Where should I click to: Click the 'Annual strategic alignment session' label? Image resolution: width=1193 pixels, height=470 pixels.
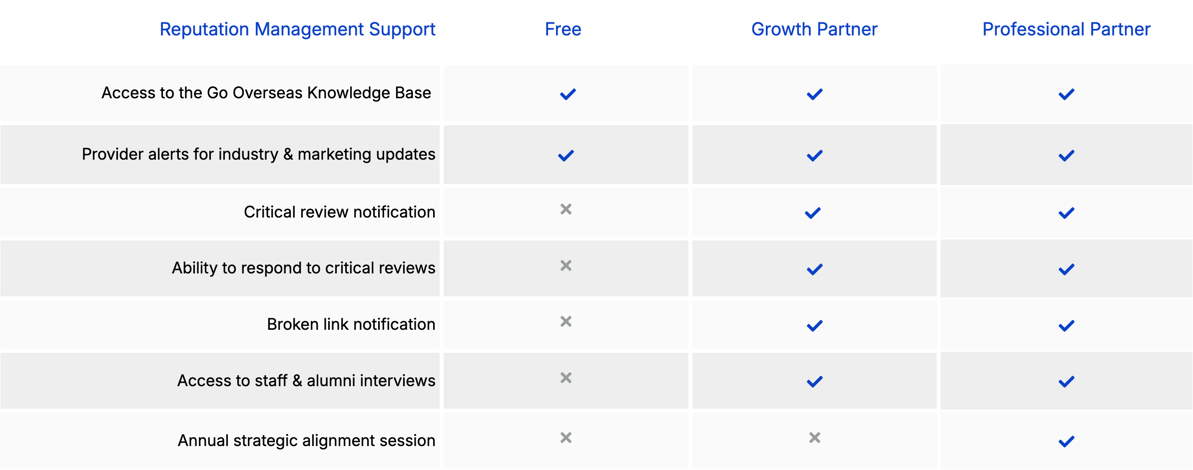(306, 441)
